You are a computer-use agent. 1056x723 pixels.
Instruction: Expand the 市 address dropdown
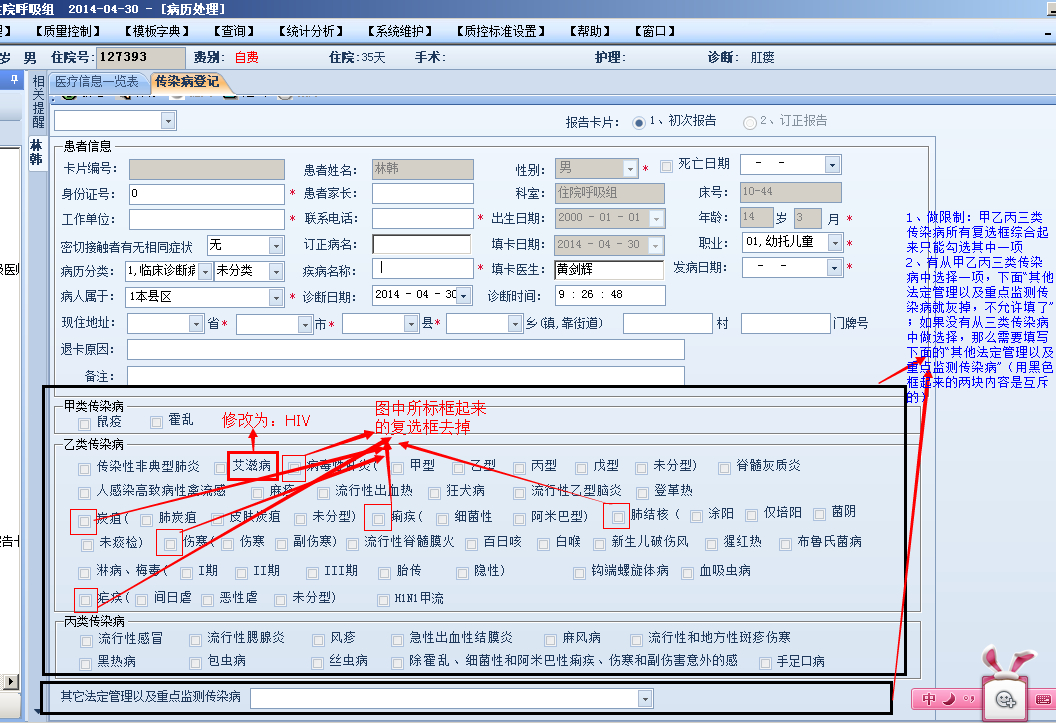(305, 324)
